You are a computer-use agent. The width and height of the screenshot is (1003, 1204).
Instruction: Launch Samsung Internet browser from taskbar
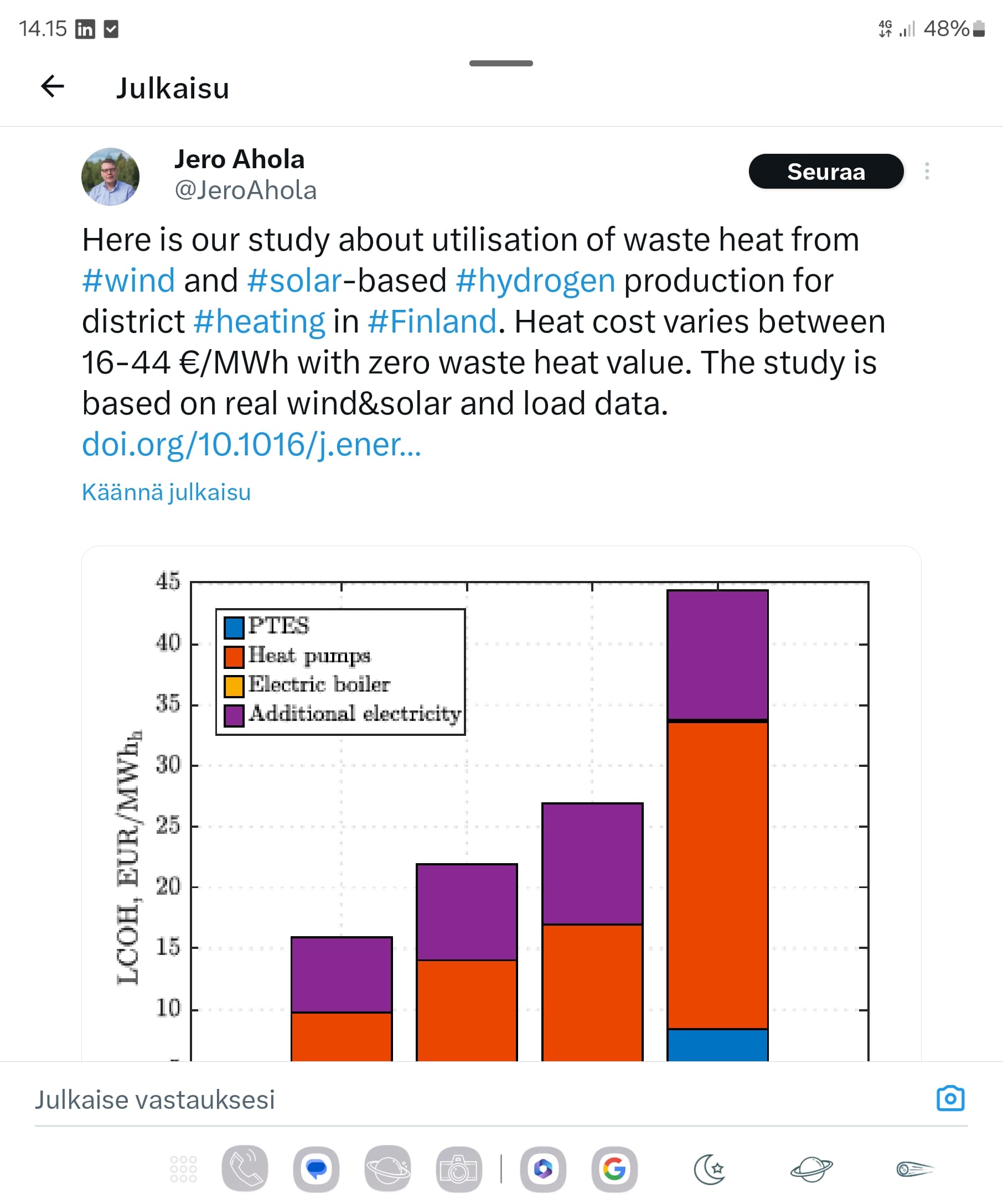click(387, 1169)
